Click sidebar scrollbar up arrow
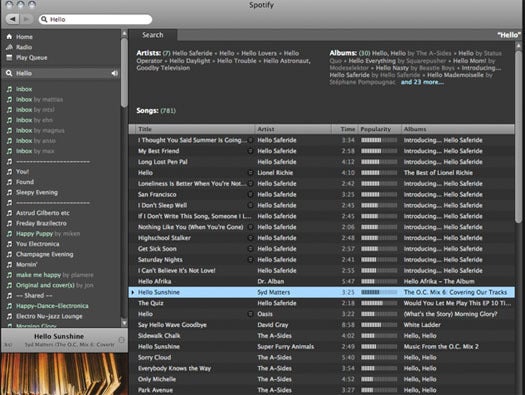 (x=124, y=33)
